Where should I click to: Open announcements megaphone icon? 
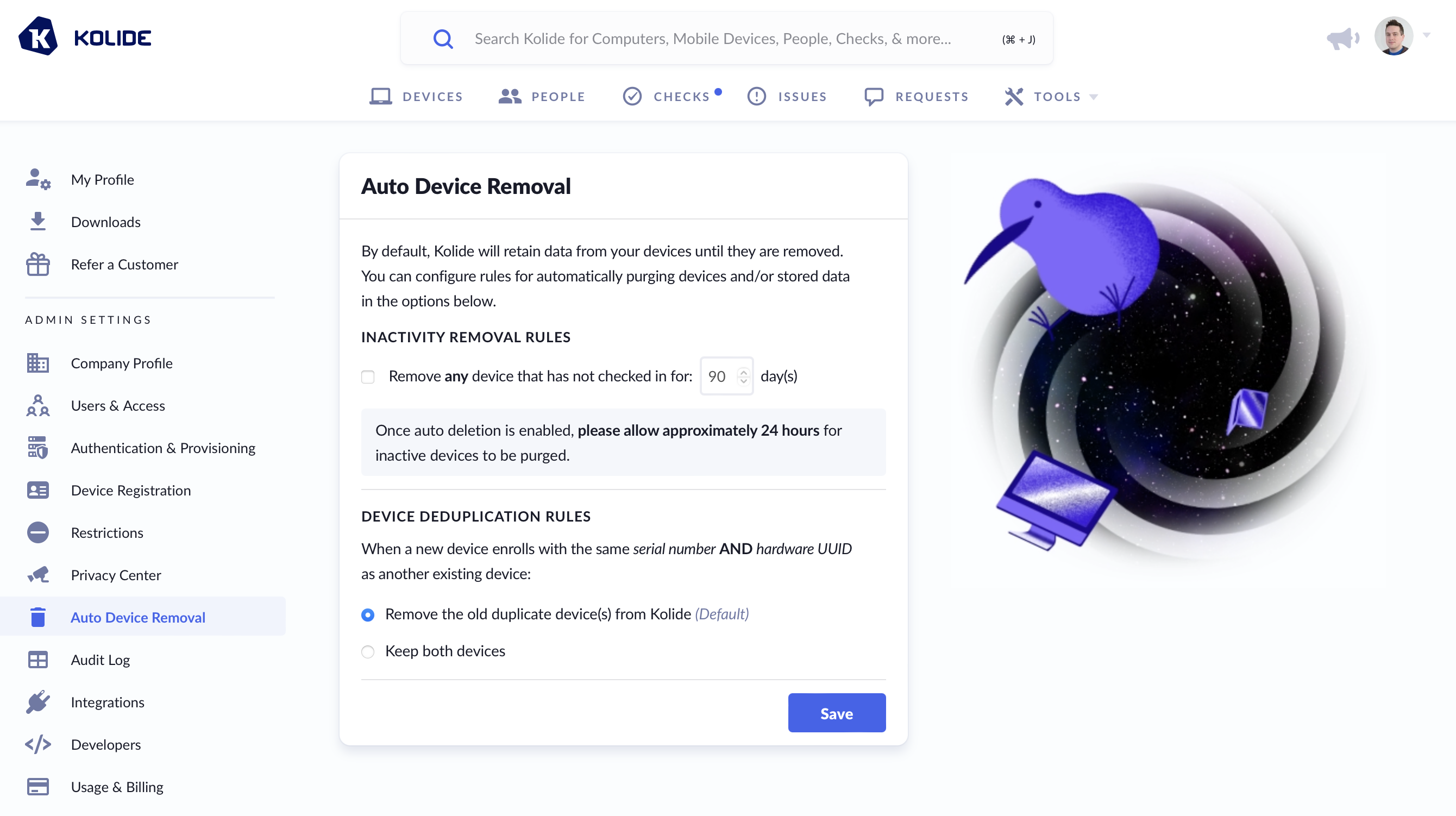(x=1343, y=39)
